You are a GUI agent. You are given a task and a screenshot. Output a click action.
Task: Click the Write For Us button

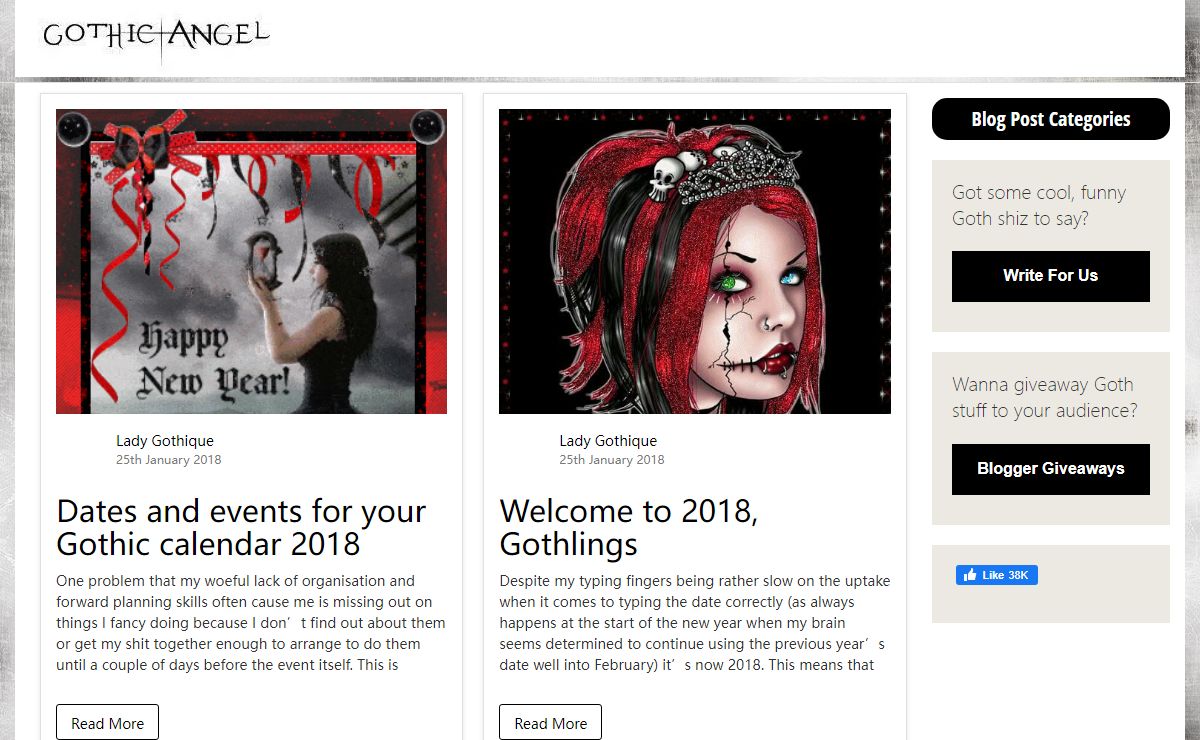1050,276
